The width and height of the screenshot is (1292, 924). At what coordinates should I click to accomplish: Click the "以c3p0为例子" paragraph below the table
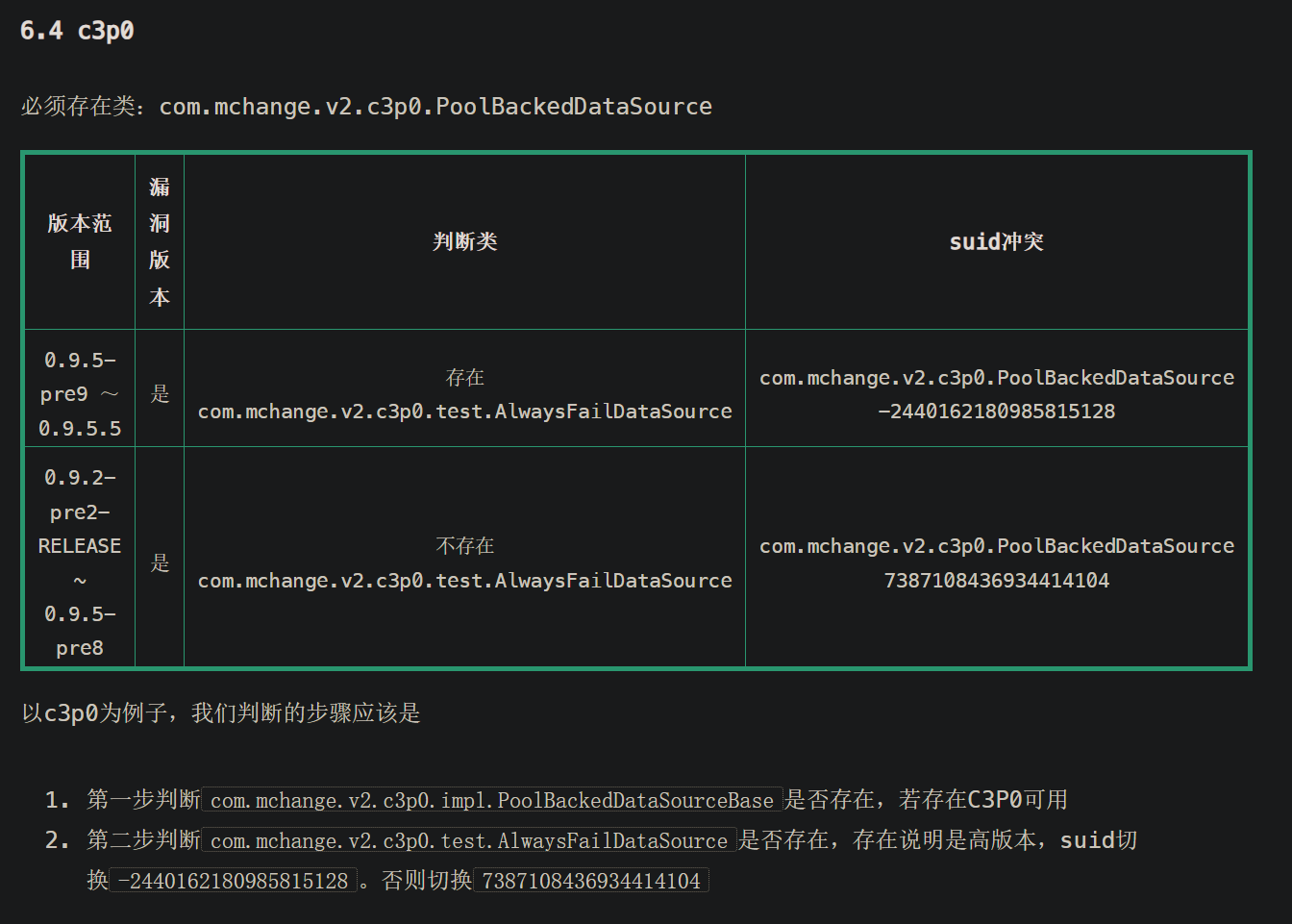tap(221, 713)
